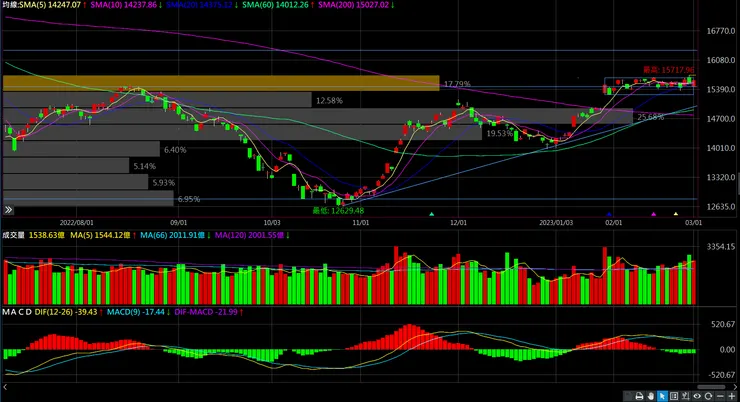
Task: Click the 12/01 date label
Action: click(458, 222)
